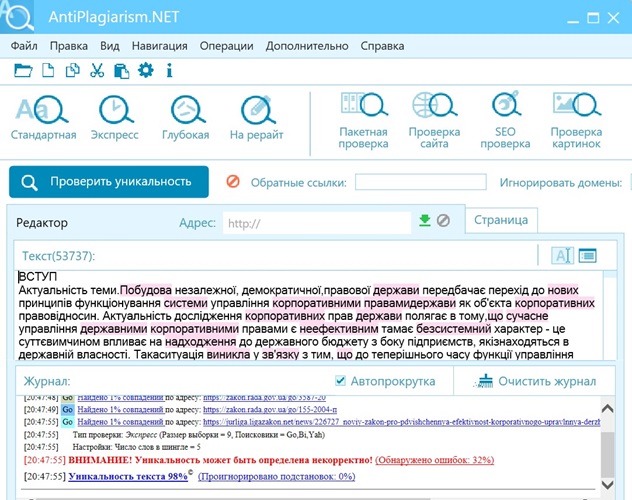Image resolution: width=632 pixels, height=500 pixels.
Task: Launch the На рерайт check
Action: coord(256,118)
